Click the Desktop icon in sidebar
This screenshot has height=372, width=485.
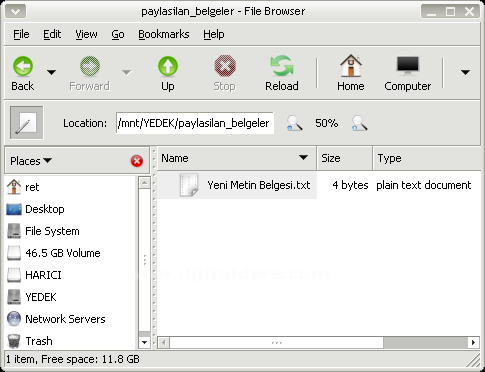14,209
